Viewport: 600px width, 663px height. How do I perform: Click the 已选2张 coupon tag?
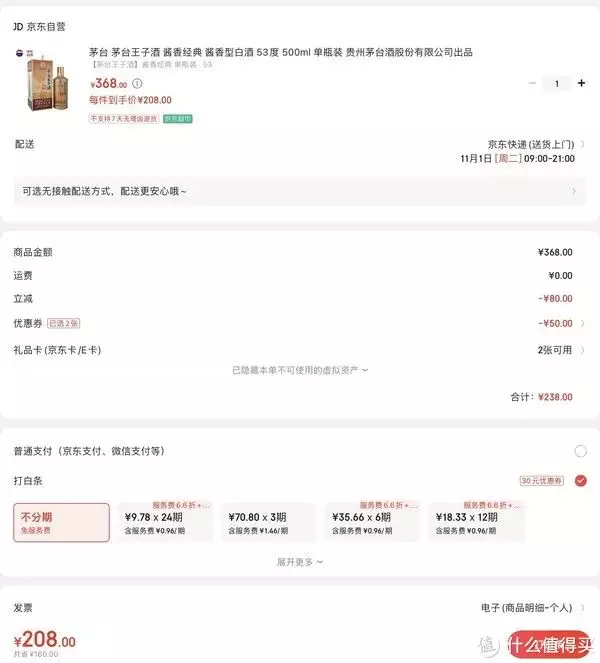pos(63,323)
